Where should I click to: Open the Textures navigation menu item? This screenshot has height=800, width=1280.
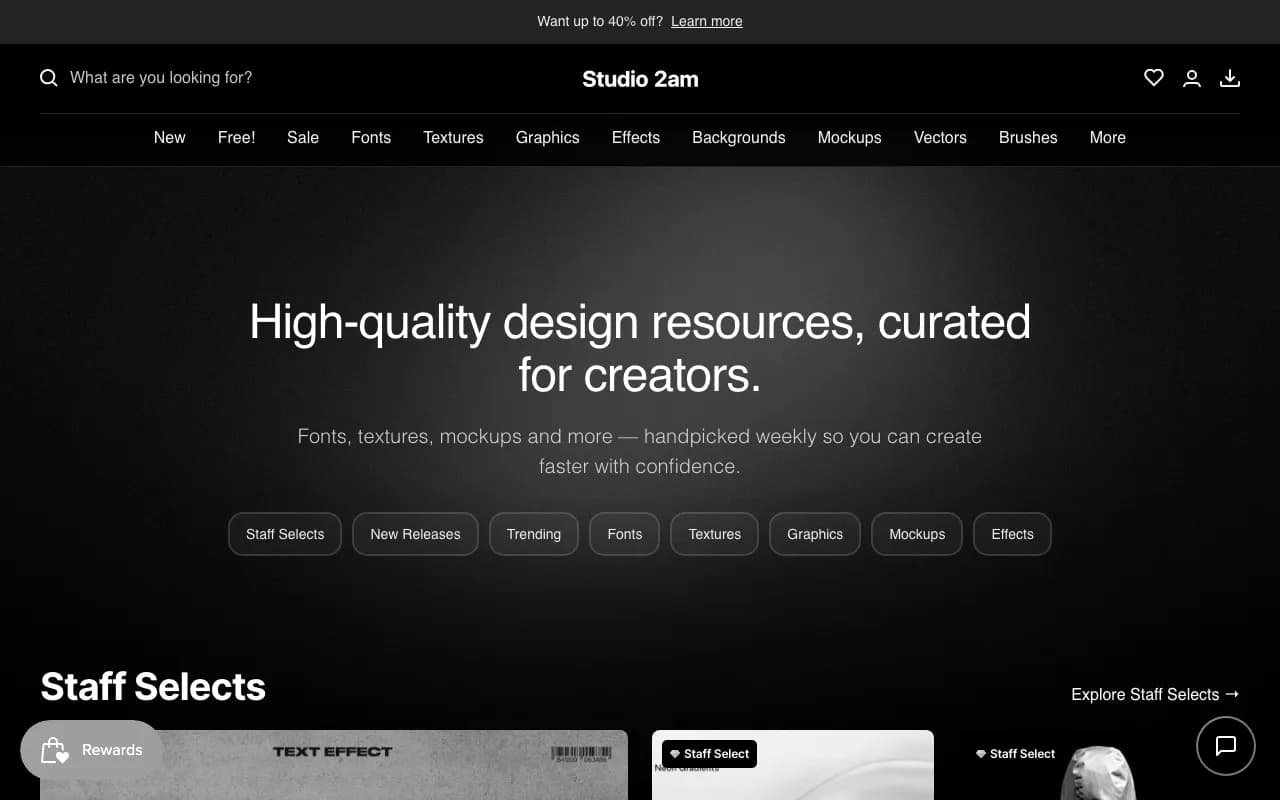[453, 138]
